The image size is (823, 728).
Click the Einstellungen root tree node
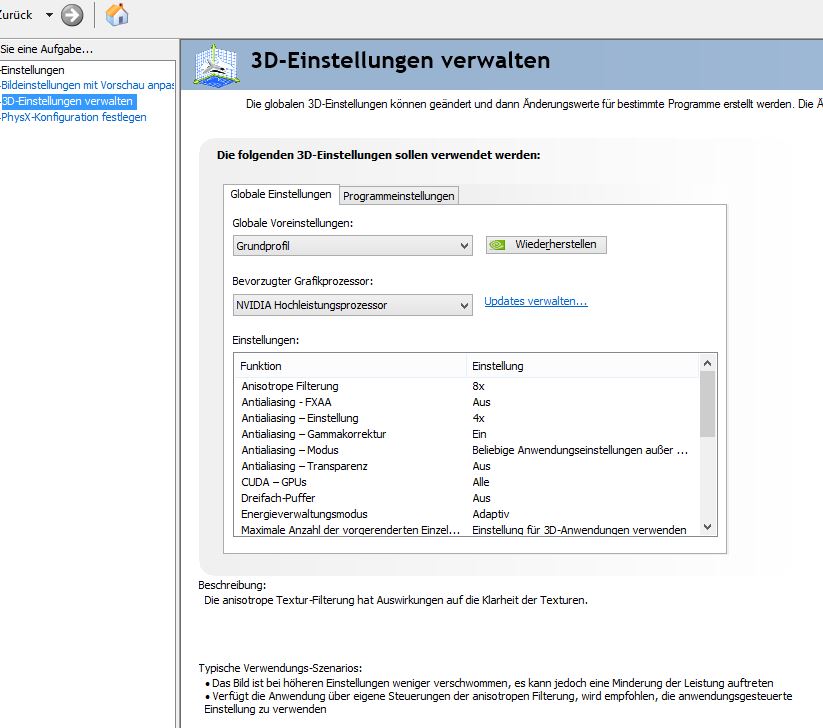pyautogui.click(x=33, y=70)
